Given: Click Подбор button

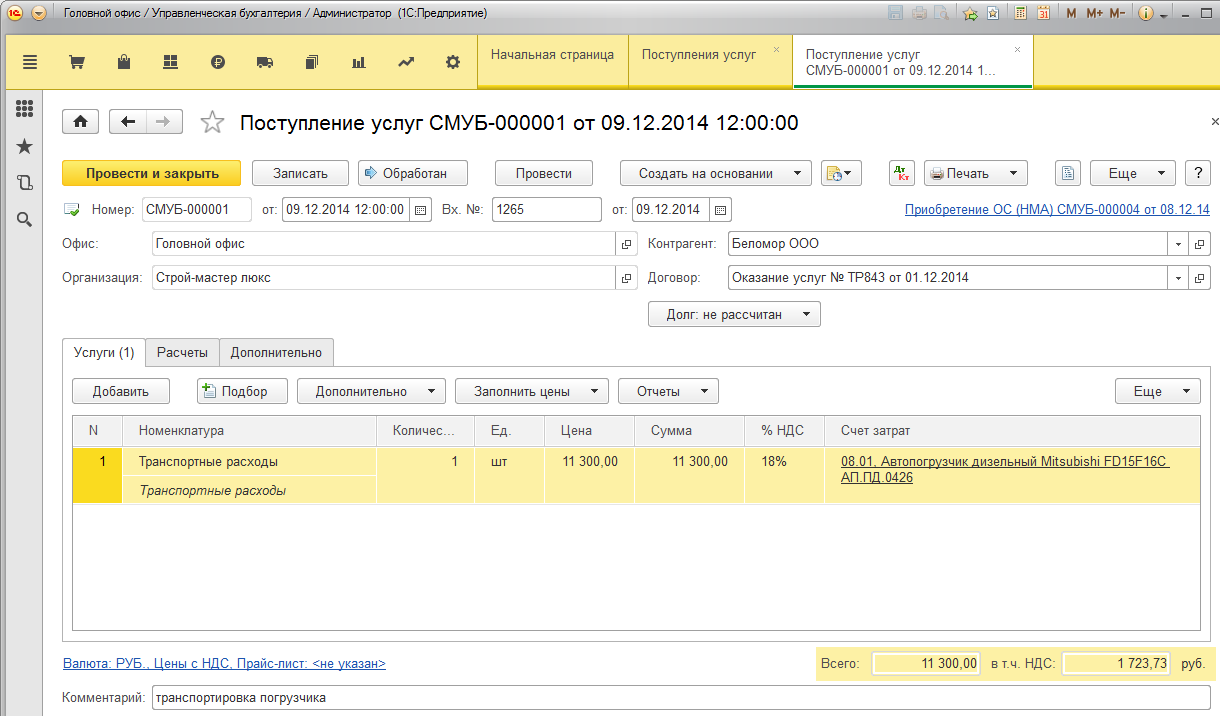Looking at the screenshot, I should click(x=243, y=391).
